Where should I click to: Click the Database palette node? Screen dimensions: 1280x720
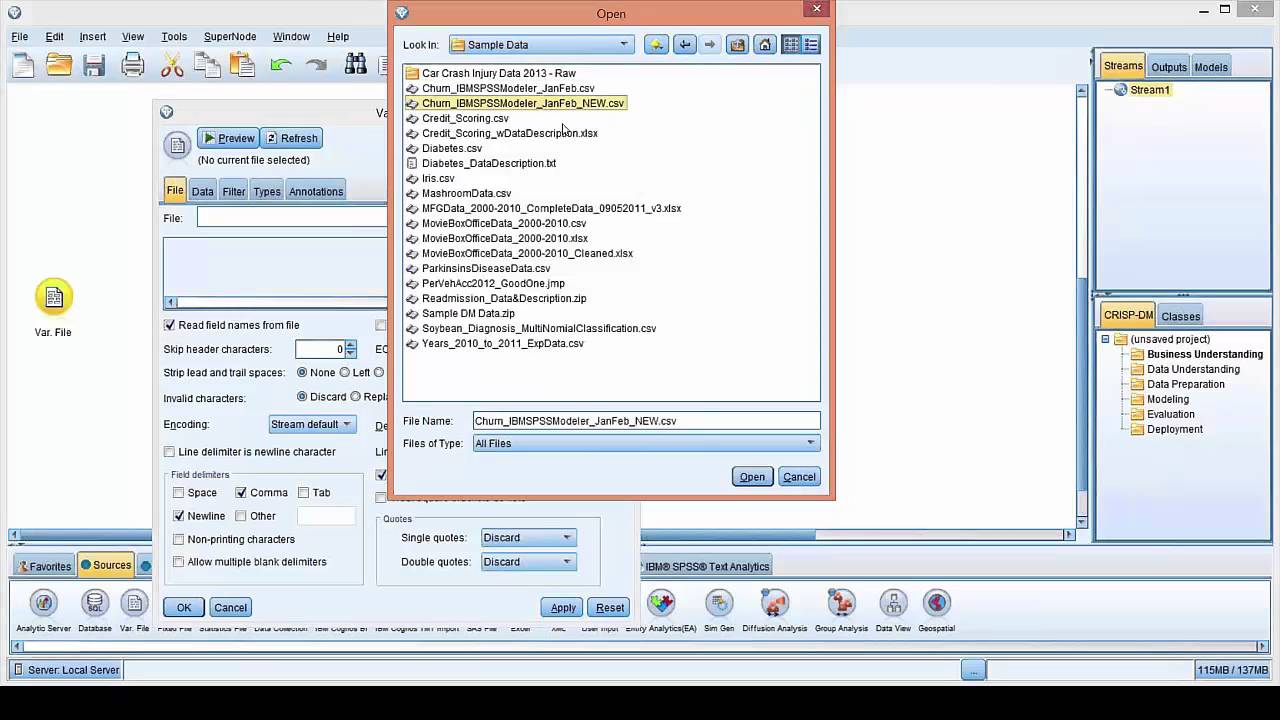point(95,603)
